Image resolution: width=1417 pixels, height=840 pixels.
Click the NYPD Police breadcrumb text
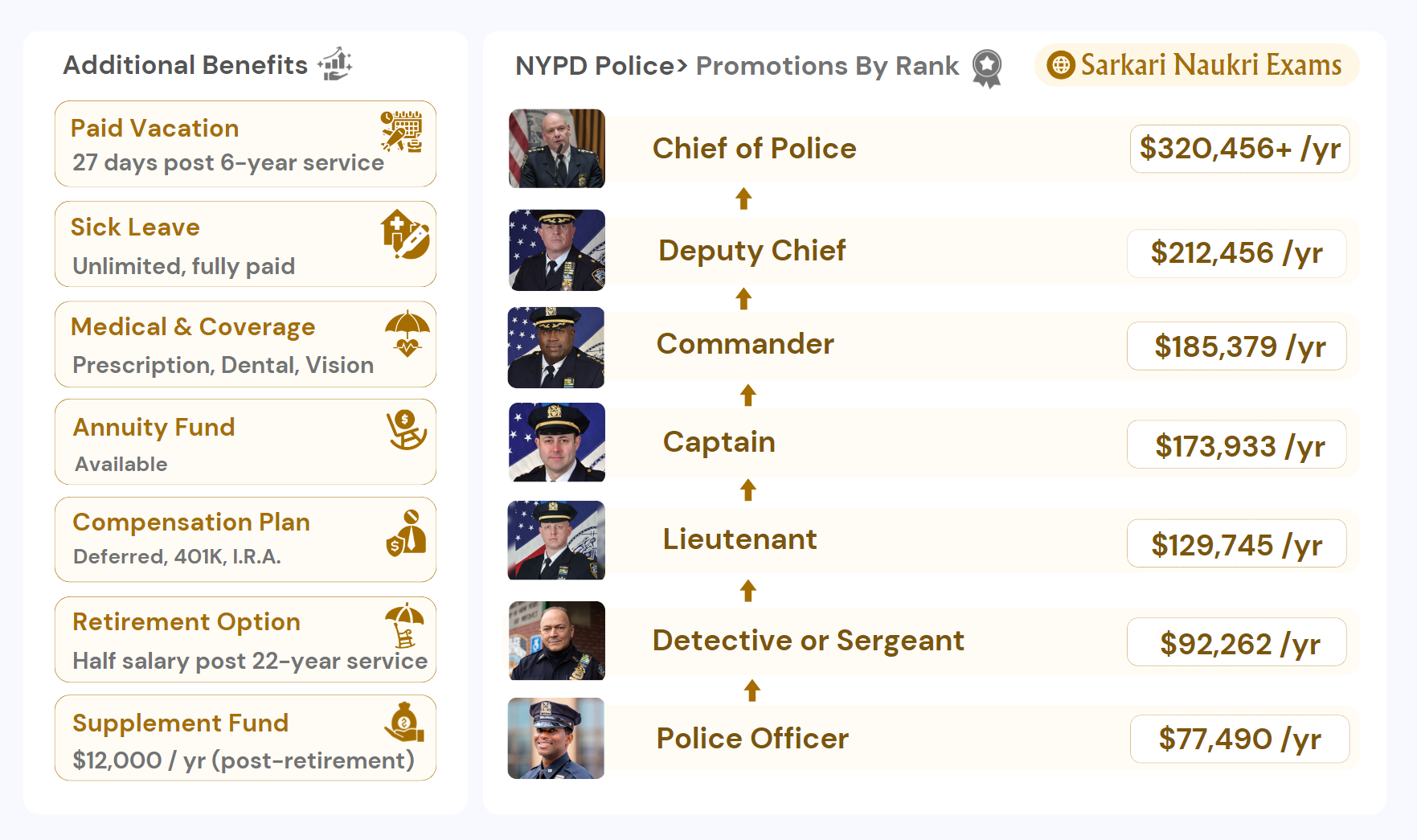pos(594,66)
